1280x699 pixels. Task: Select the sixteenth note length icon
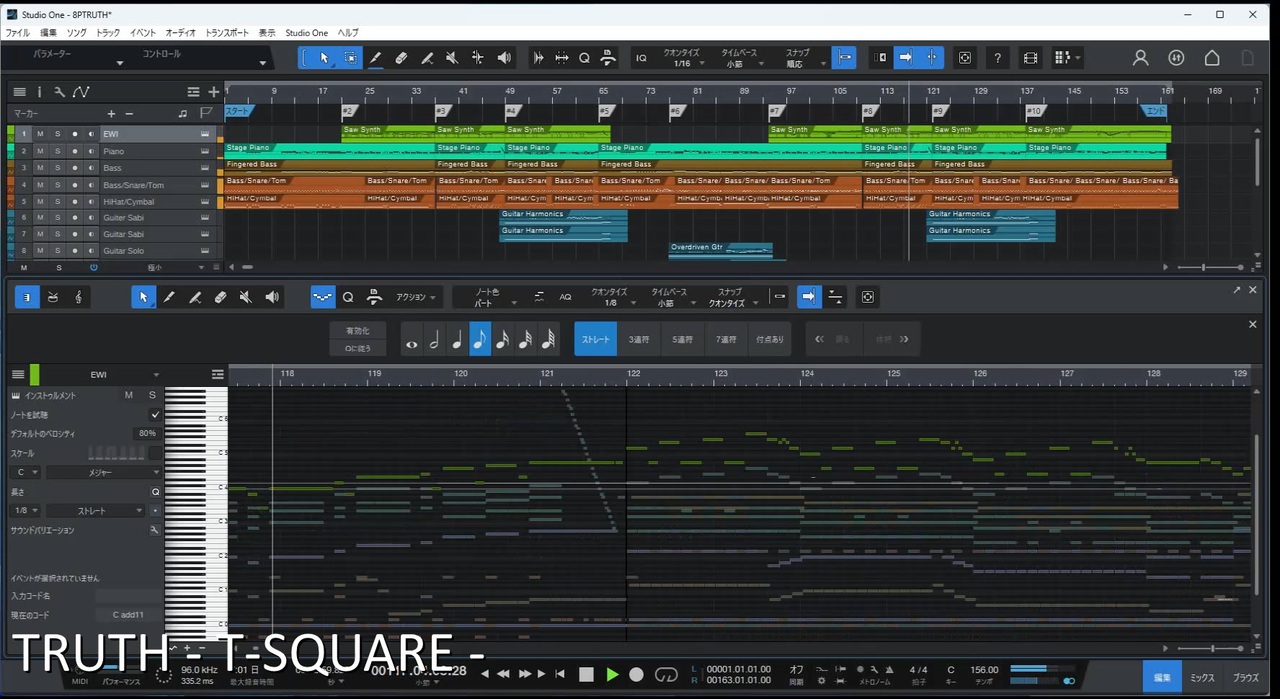click(503, 340)
